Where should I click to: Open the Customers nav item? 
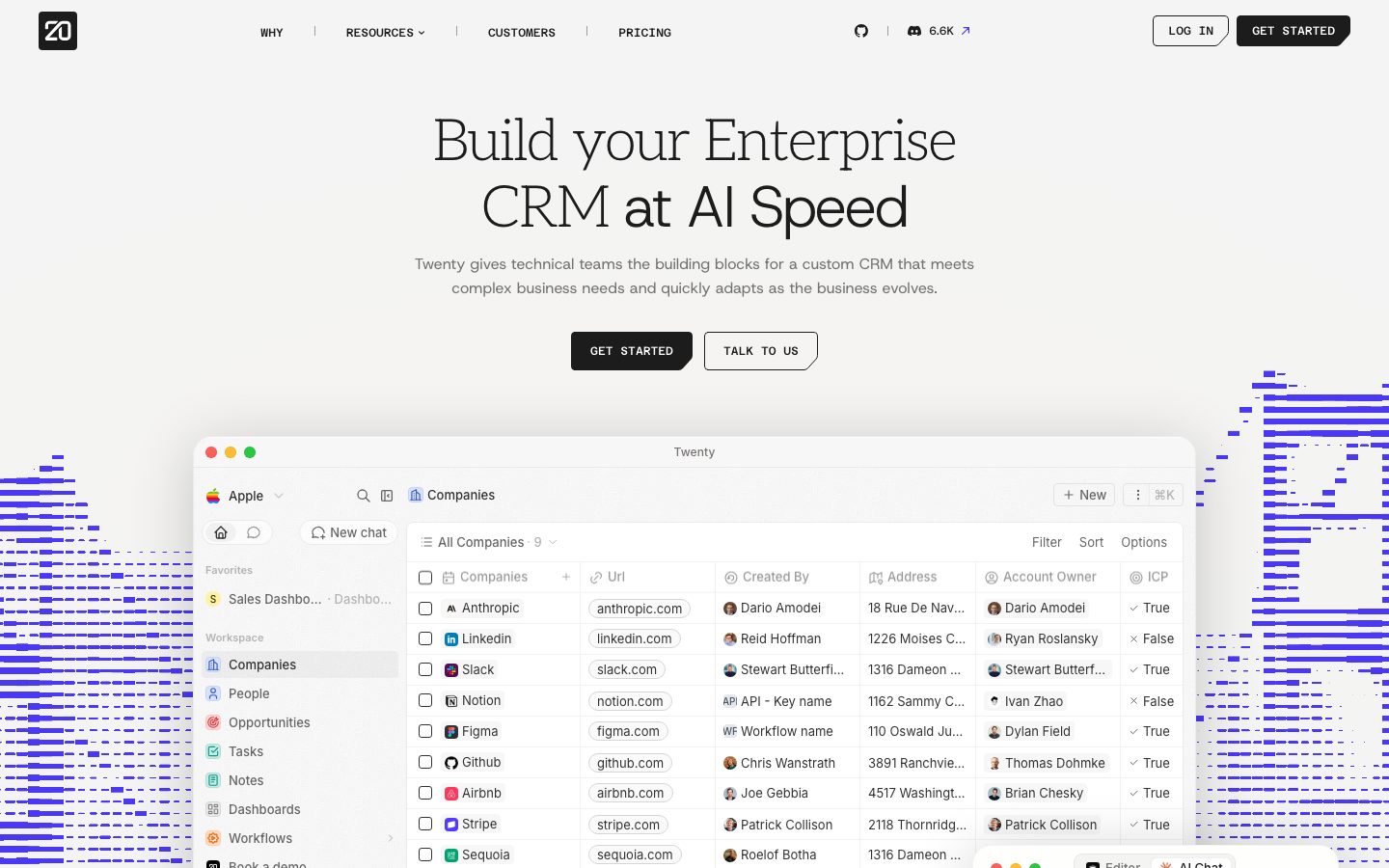[x=522, y=33]
